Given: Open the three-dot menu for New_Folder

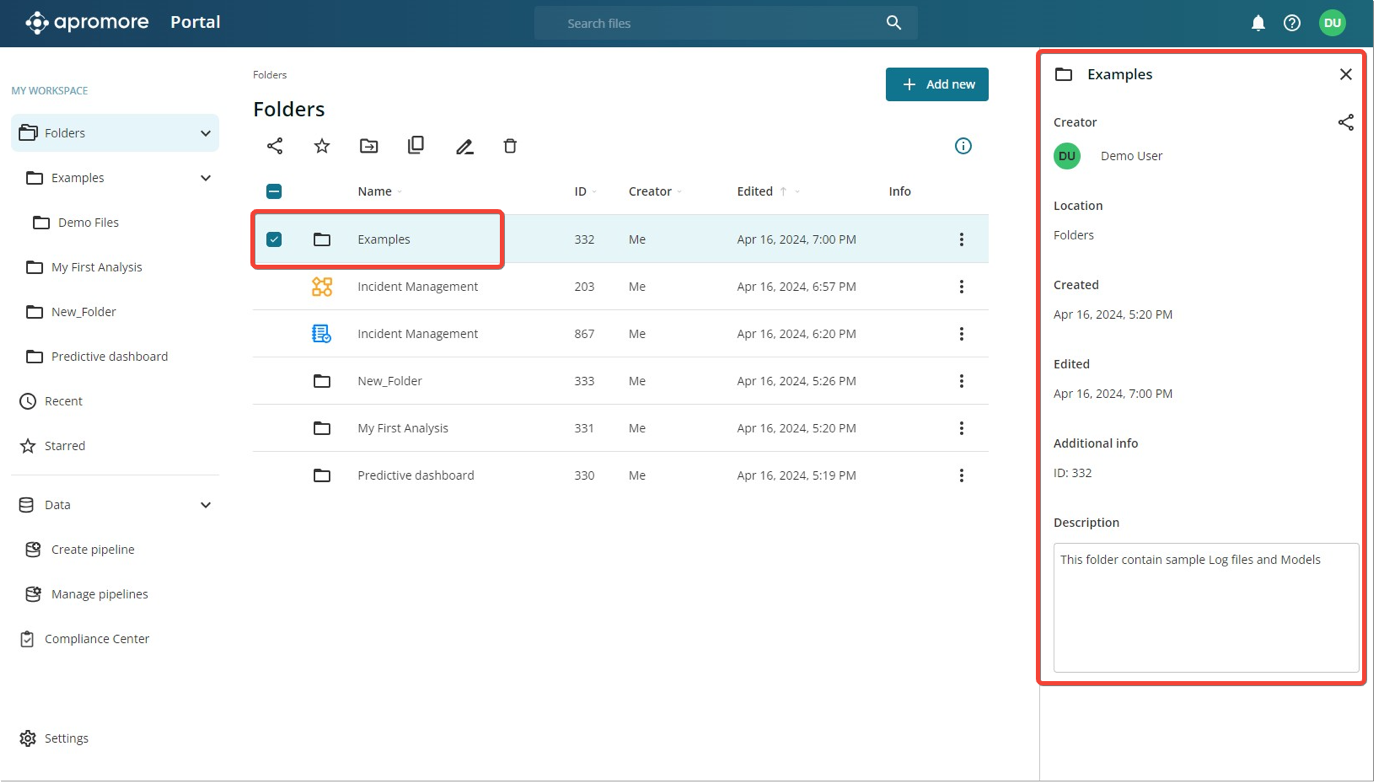Looking at the screenshot, I should click(961, 381).
